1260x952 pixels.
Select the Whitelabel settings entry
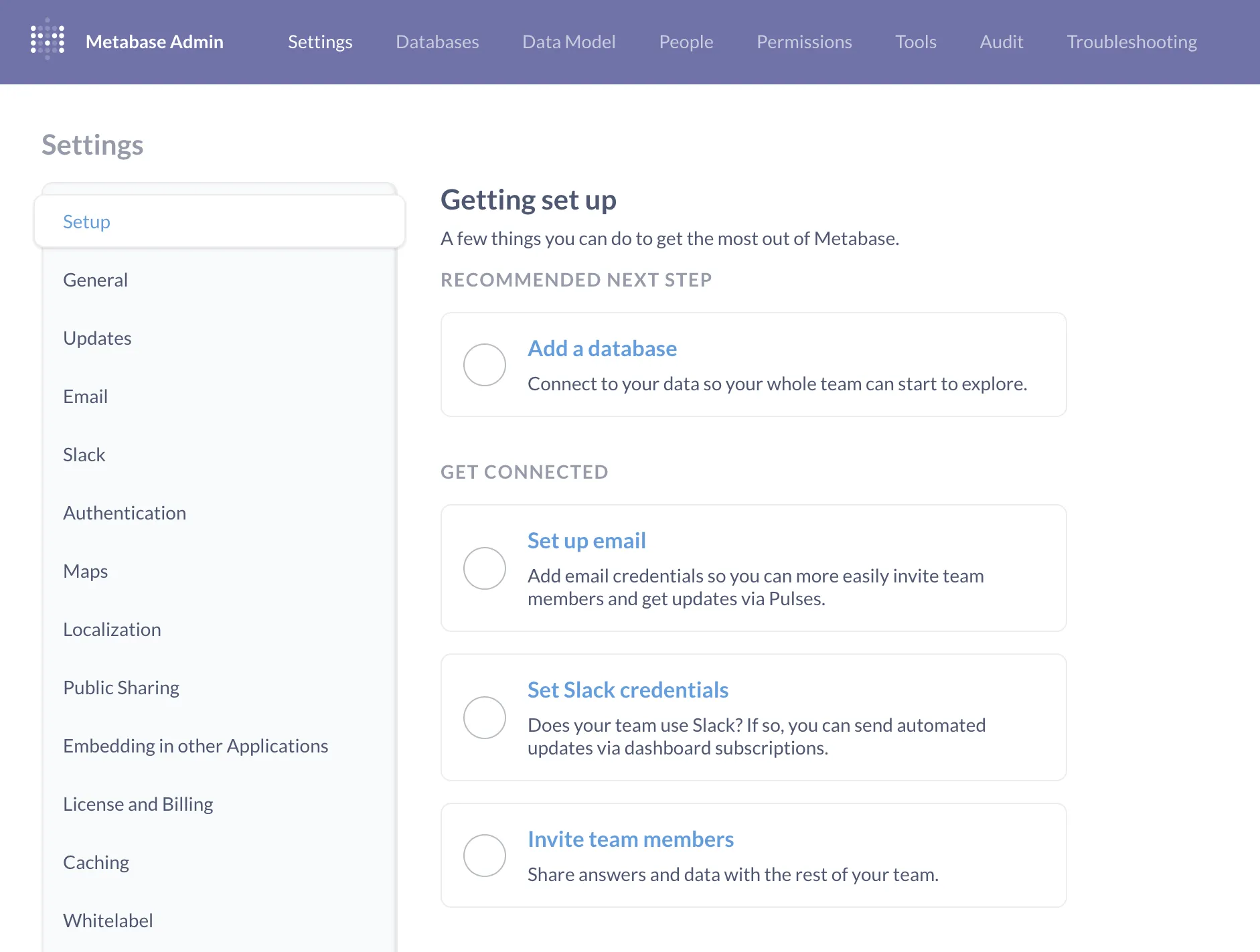[108, 921]
